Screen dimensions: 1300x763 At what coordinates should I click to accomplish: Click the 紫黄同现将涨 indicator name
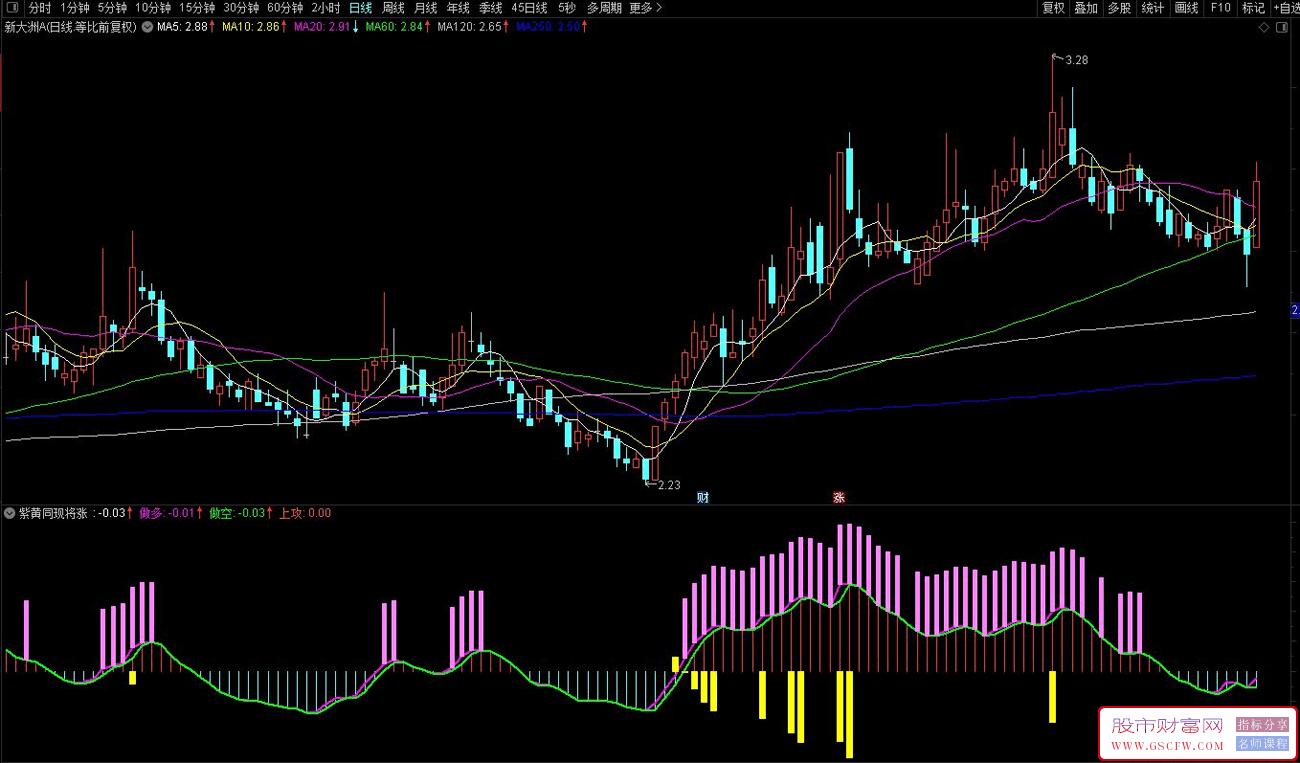click(x=53, y=513)
